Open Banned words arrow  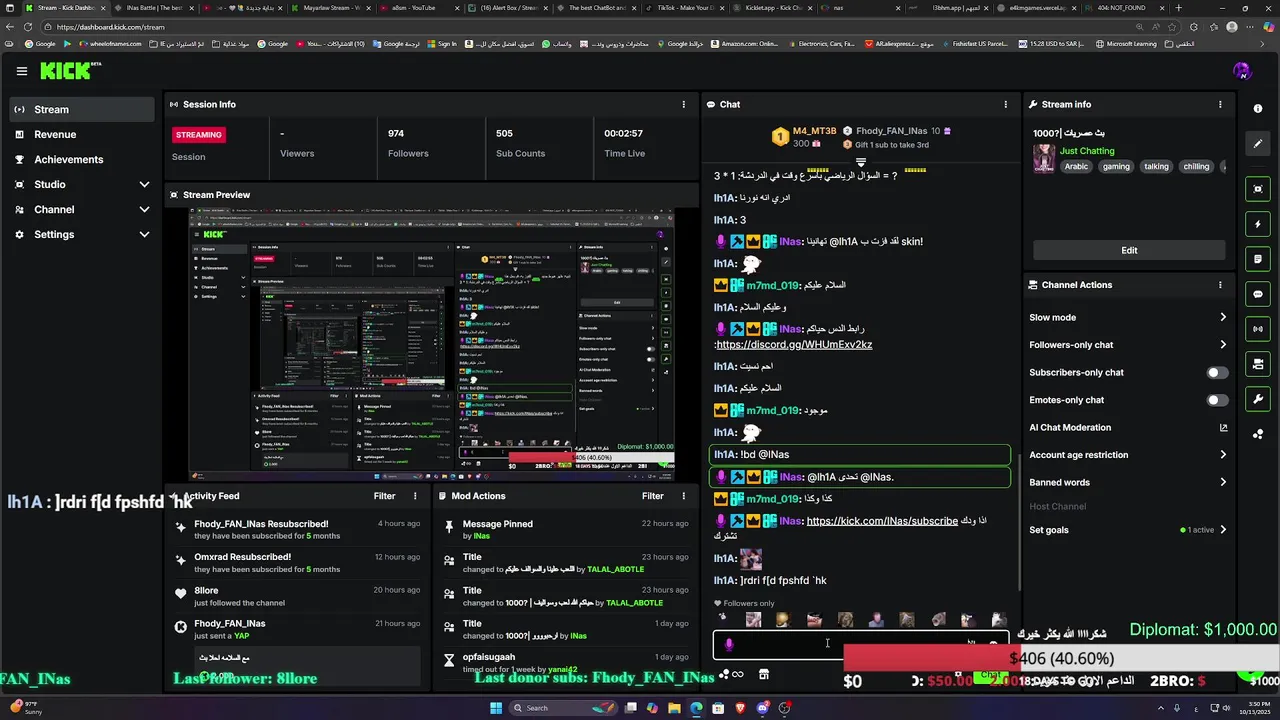pos(1223,483)
